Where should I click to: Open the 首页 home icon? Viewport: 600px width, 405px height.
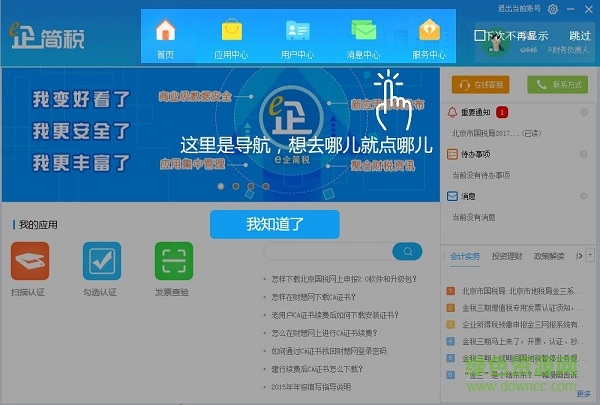point(165,30)
